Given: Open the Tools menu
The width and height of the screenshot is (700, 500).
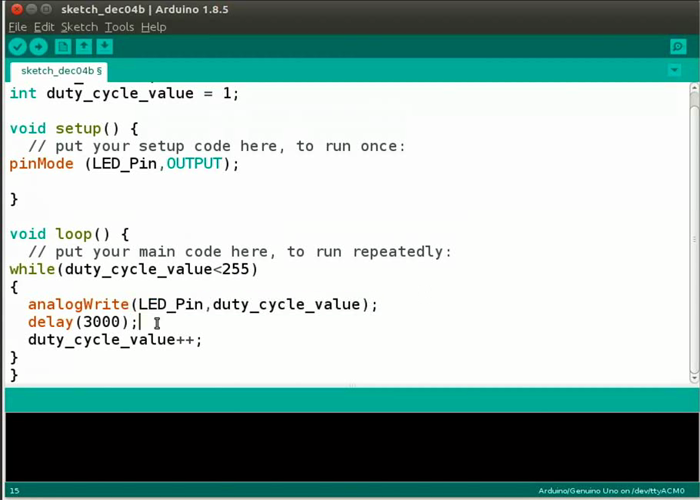Looking at the screenshot, I should (119, 27).
